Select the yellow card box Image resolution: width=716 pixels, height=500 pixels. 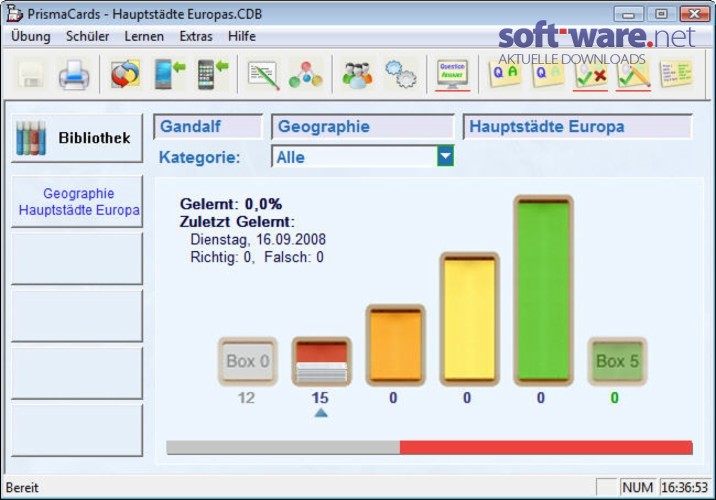click(469, 319)
